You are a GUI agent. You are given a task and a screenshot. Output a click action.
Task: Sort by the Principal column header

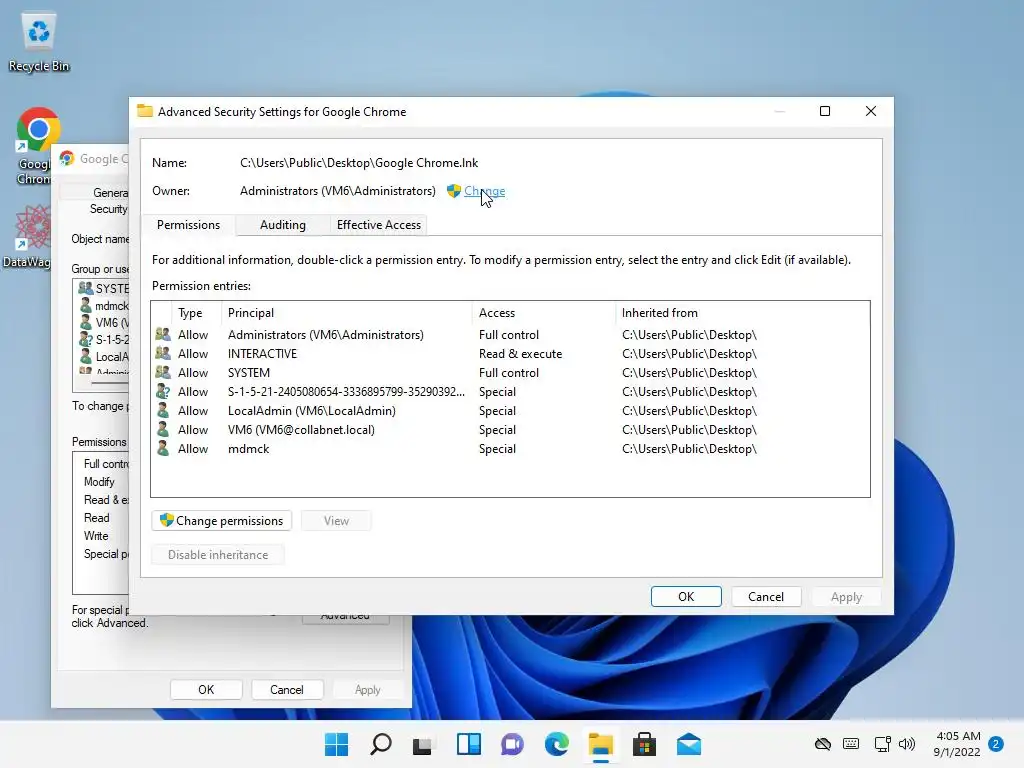pos(346,313)
